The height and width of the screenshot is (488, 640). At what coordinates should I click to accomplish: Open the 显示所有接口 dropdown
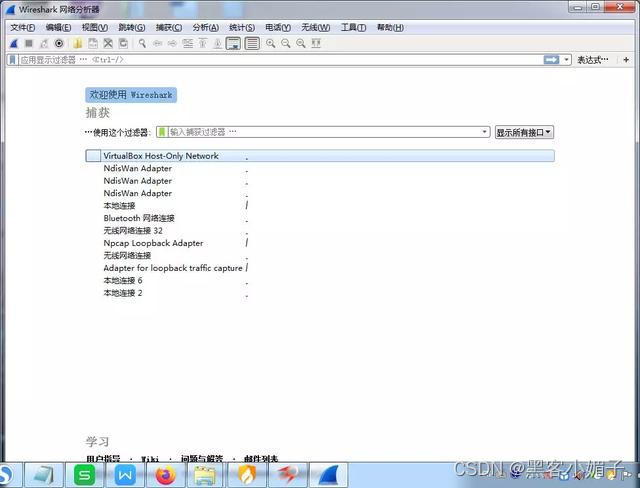(524, 132)
